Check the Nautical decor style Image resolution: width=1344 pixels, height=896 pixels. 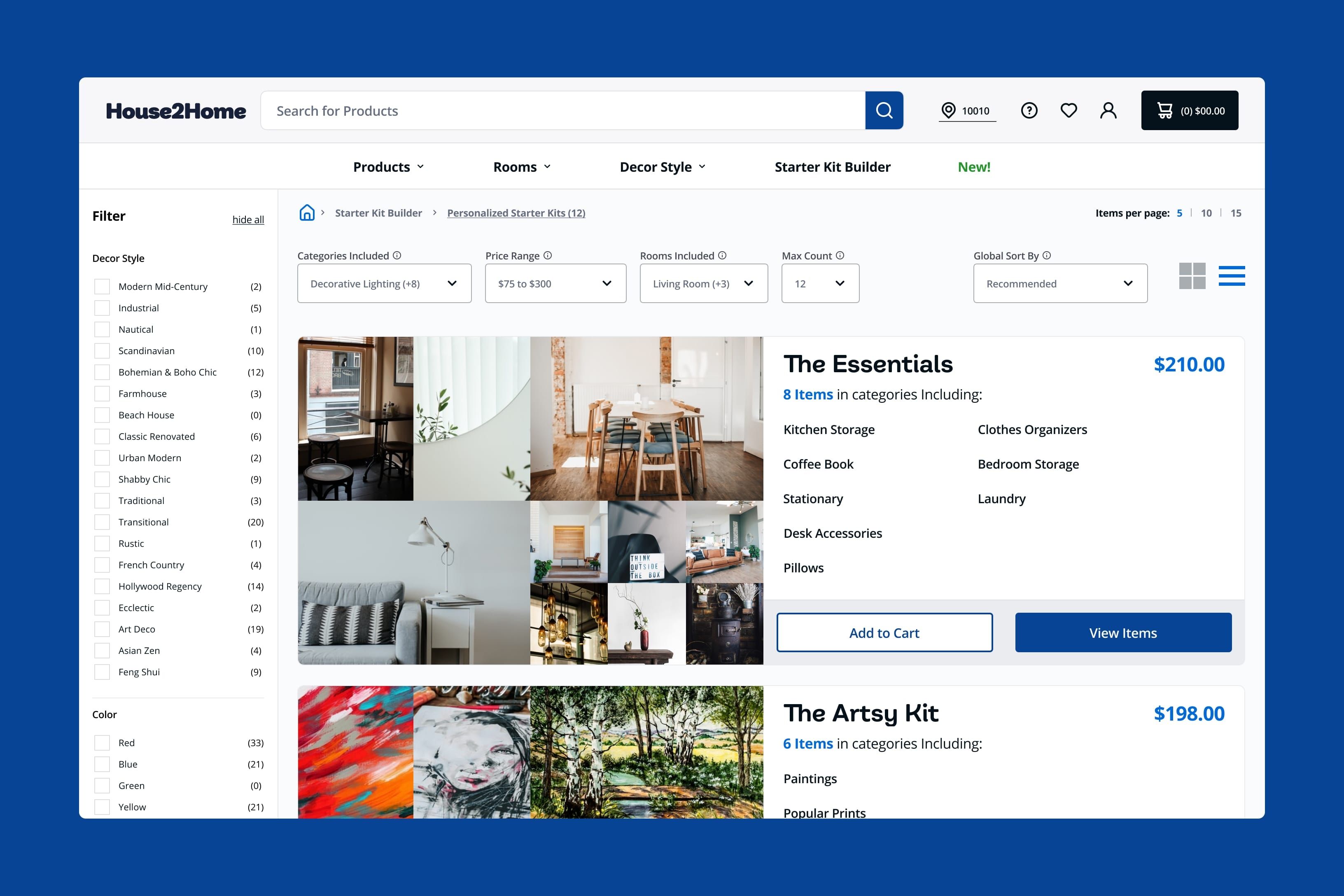(x=102, y=329)
